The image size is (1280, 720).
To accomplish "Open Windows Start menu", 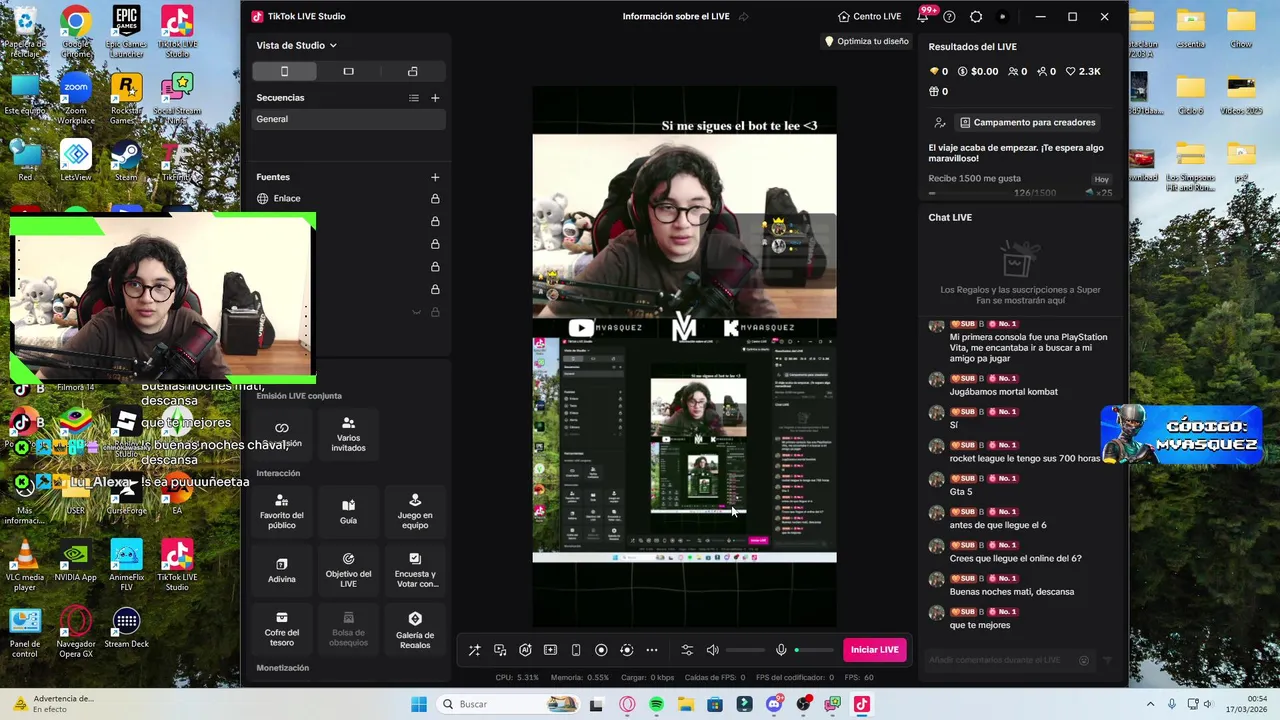I will click(x=419, y=704).
